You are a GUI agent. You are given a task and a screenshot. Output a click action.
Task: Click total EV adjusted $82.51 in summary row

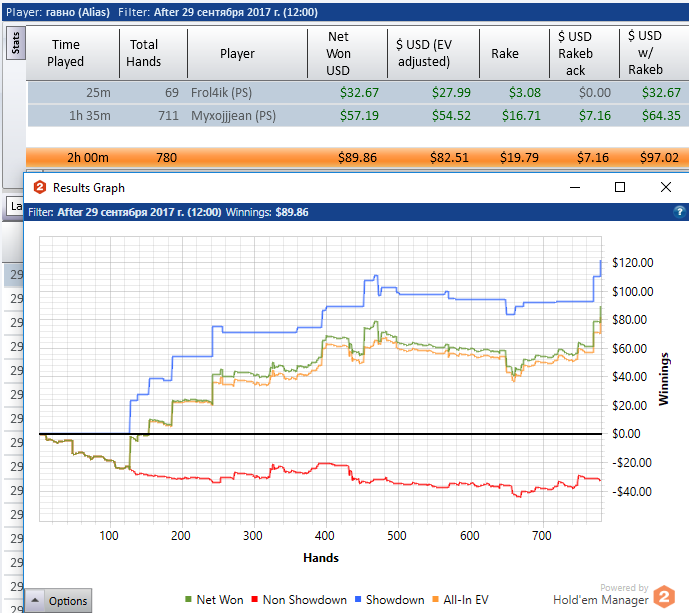449,157
